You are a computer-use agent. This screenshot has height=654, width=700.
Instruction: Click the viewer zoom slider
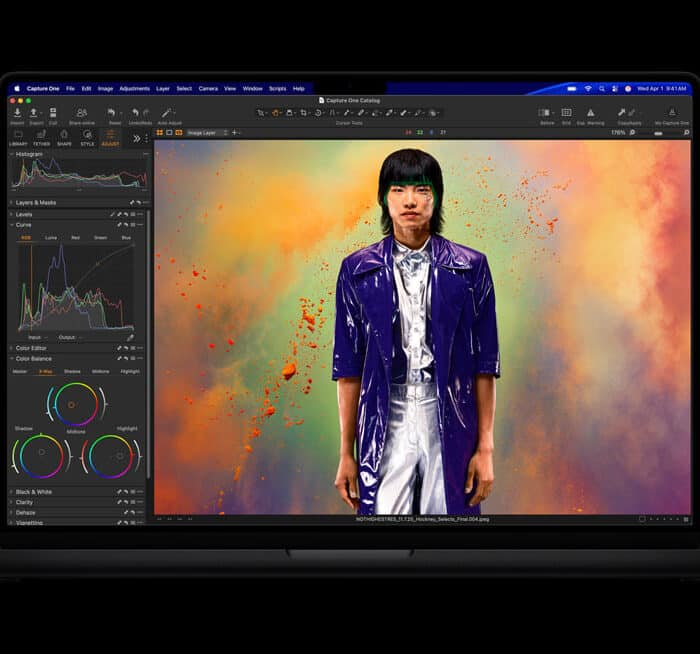[658, 133]
